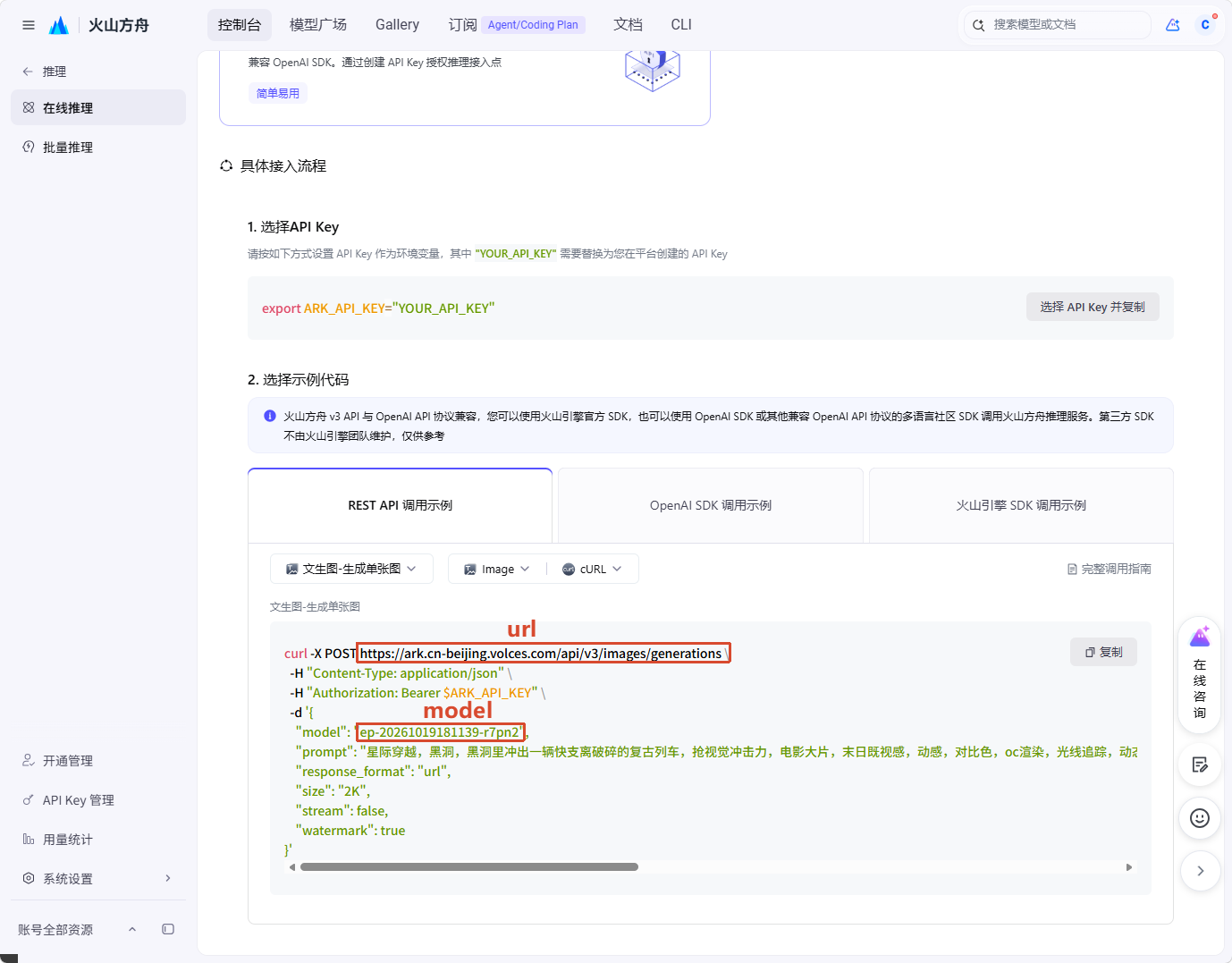Click the model ID ep-20261019181139-r7pn2
The width and height of the screenshot is (1232, 963).
tap(440, 732)
